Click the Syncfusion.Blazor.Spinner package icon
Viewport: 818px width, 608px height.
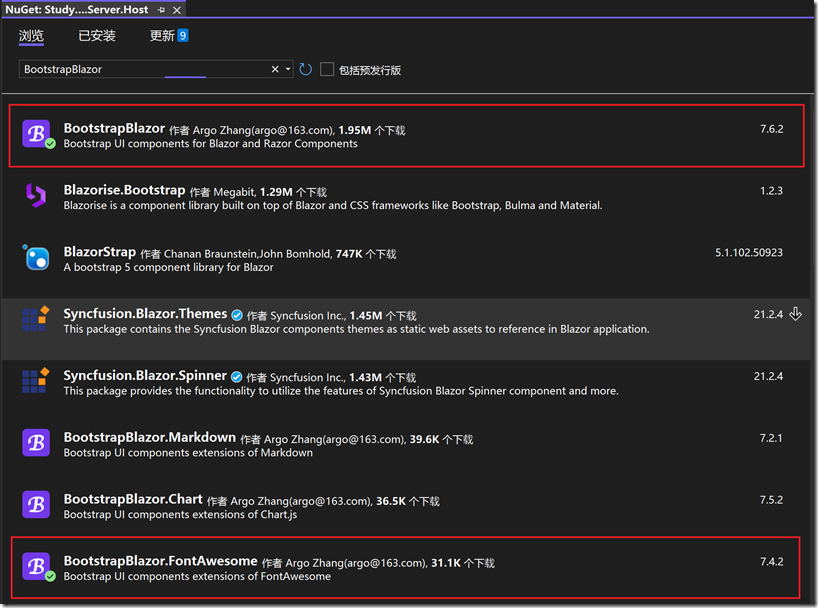[36, 380]
